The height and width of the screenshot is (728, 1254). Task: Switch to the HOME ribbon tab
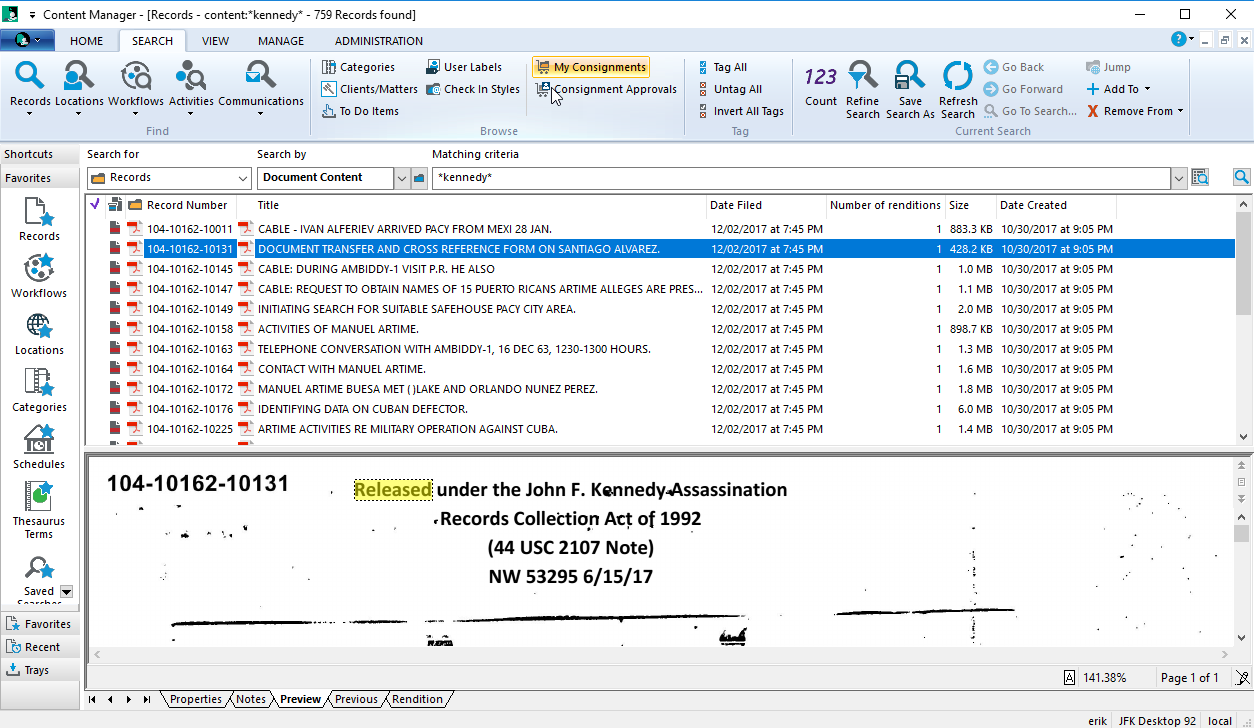point(87,41)
